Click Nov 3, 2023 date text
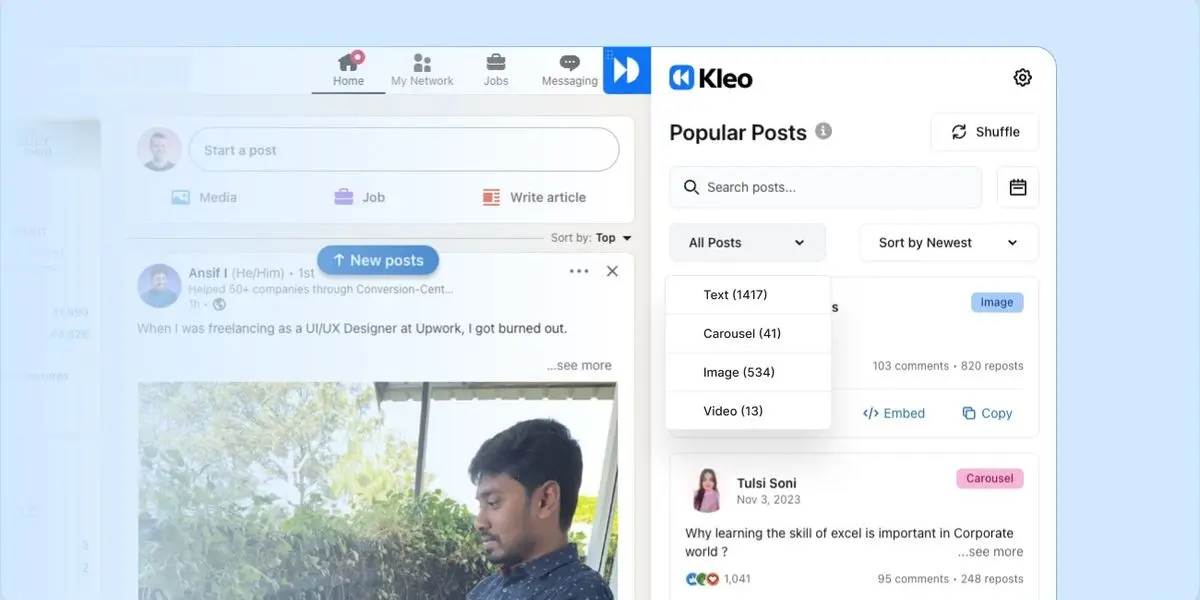Viewport: 1200px width, 600px height. (x=769, y=499)
